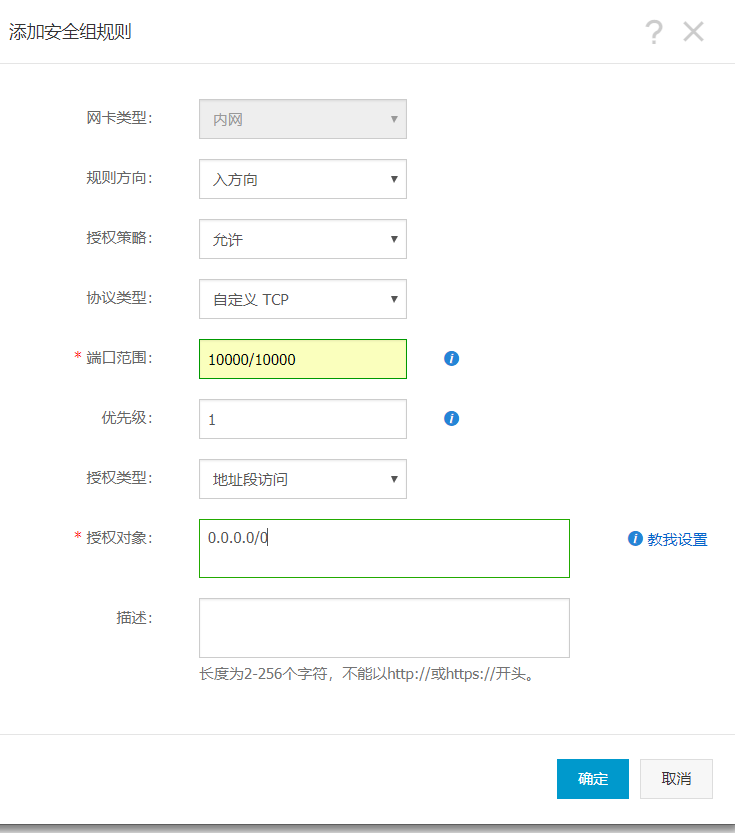Image resolution: width=735 pixels, height=833 pixels.
Task: Focus the 优先级 input field
Action: [302, 419]
